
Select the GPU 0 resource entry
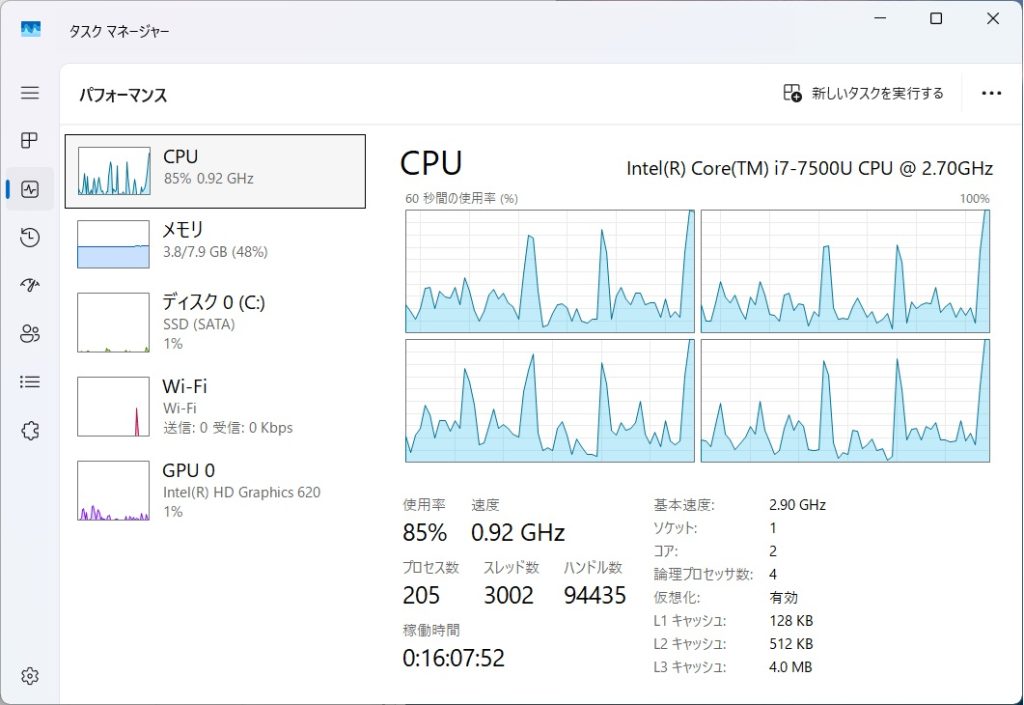point(215,490)
